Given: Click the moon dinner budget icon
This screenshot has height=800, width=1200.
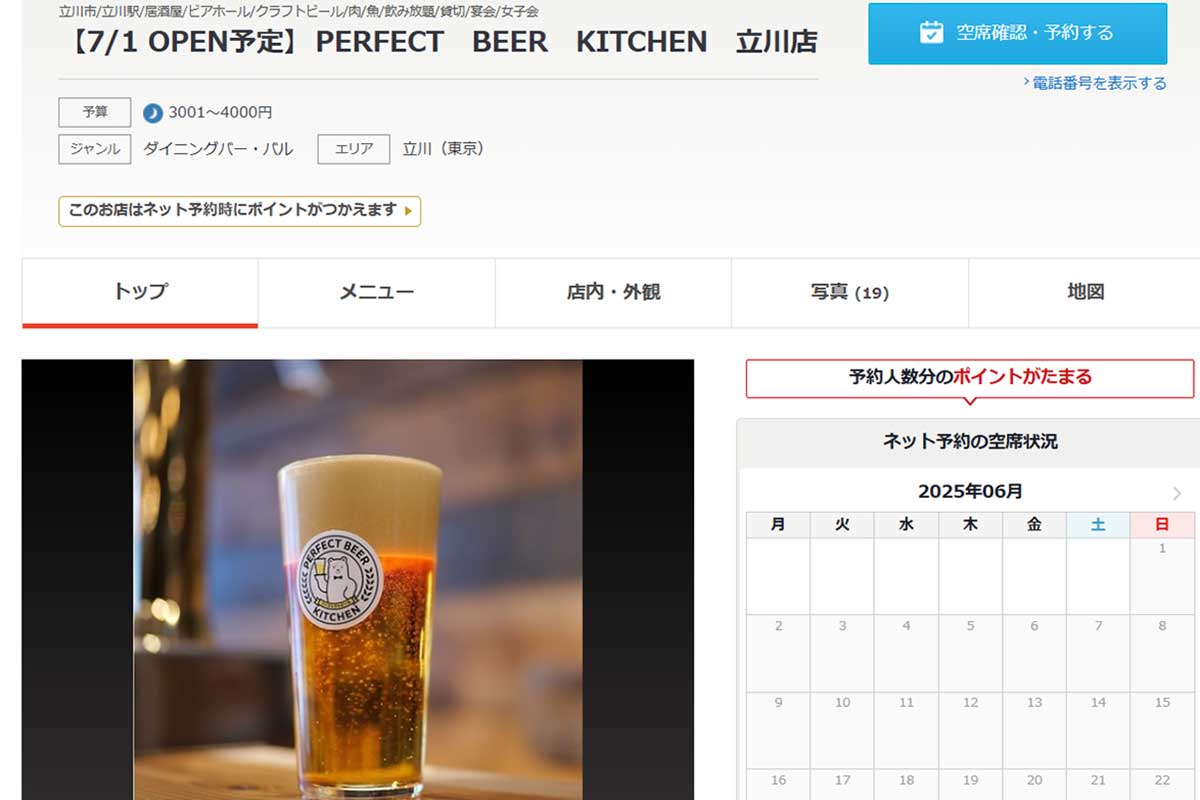Looking at the screenshot, I should click(153, 113).
